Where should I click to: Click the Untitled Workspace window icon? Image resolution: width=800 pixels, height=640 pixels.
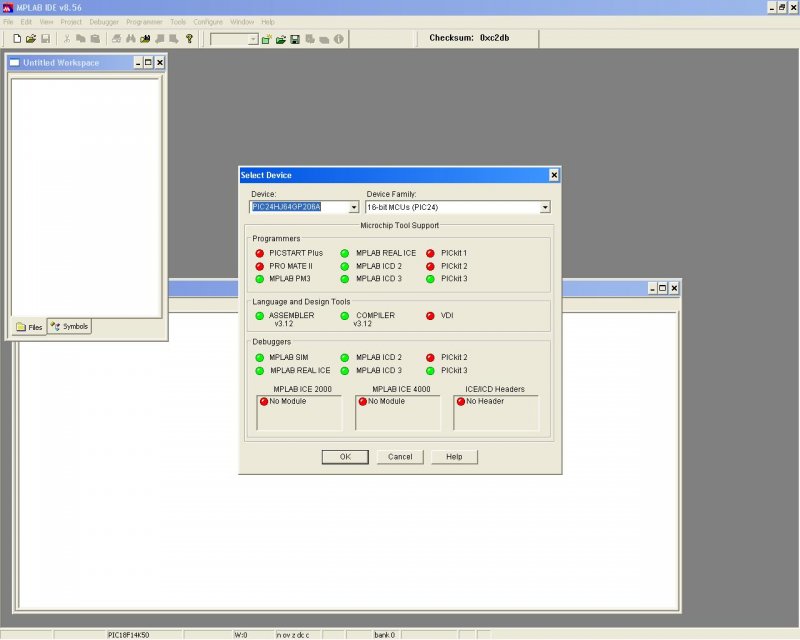[14, 63]
